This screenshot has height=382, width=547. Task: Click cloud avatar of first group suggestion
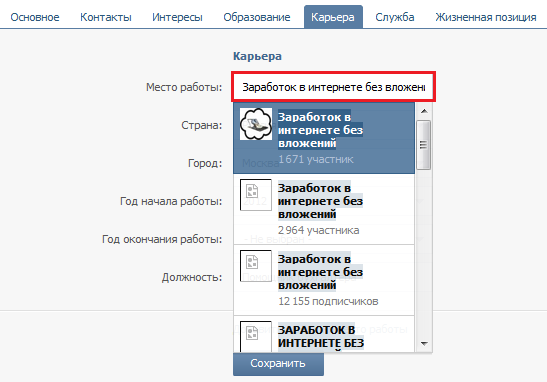click(256, 124)
